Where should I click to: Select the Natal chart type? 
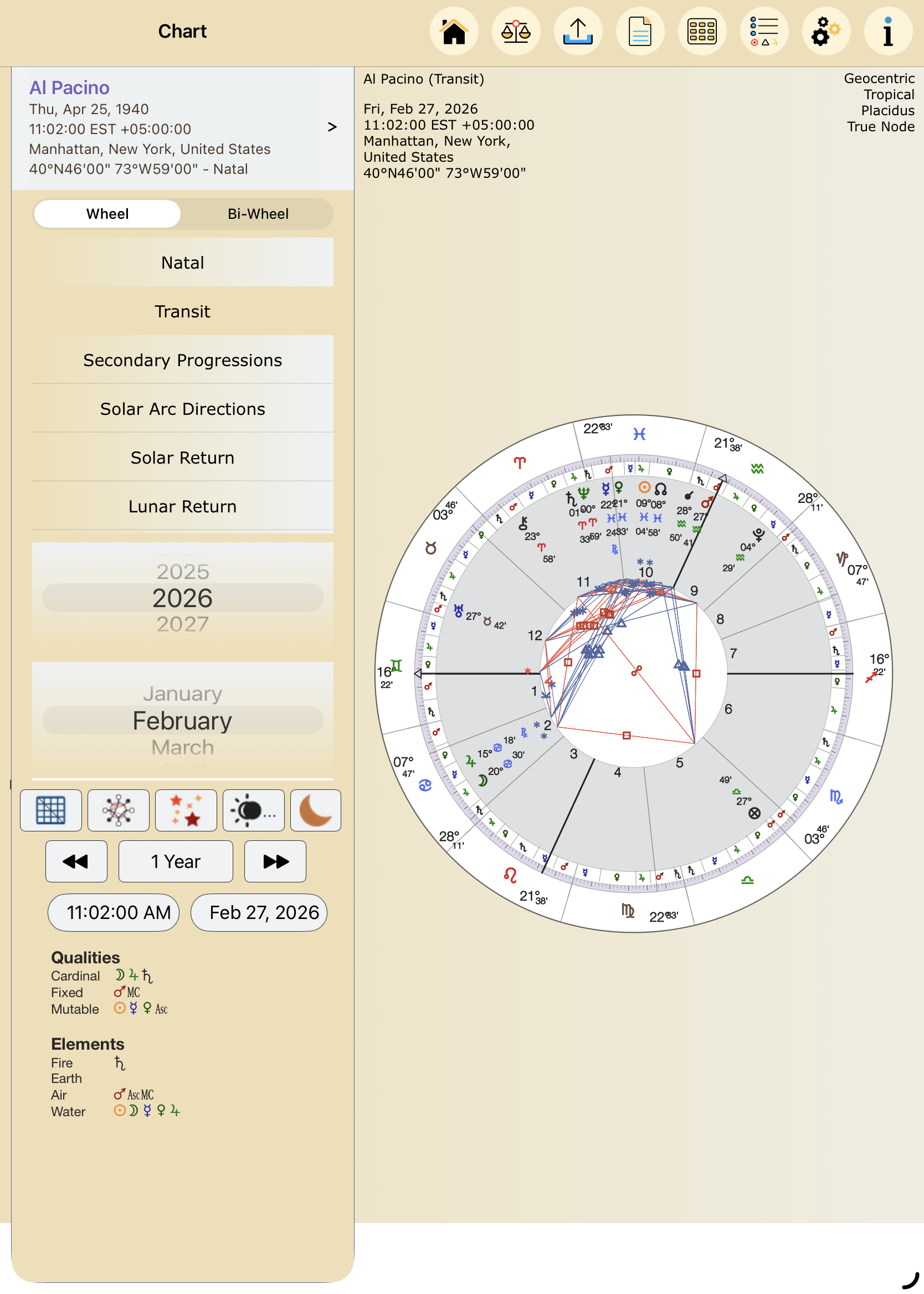pos(182,262)
